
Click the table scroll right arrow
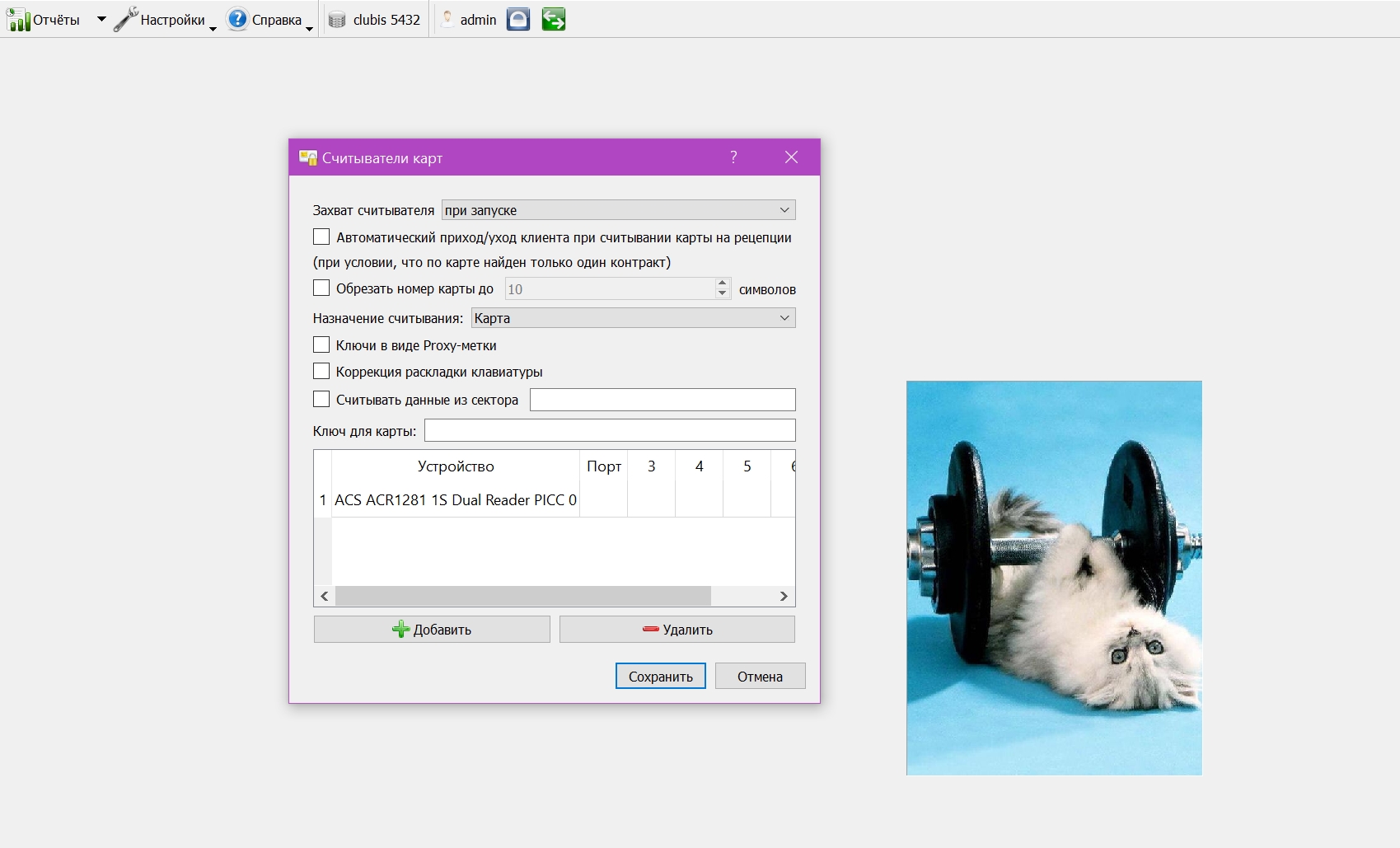[784, 596]
